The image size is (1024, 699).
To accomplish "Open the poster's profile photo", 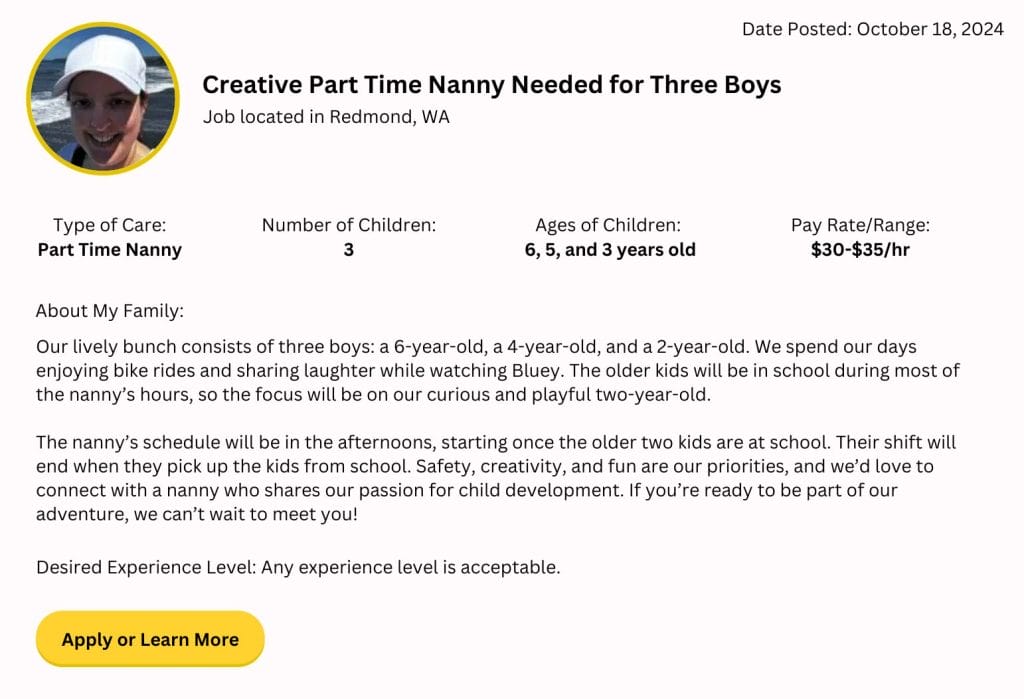I will [101, 99].
